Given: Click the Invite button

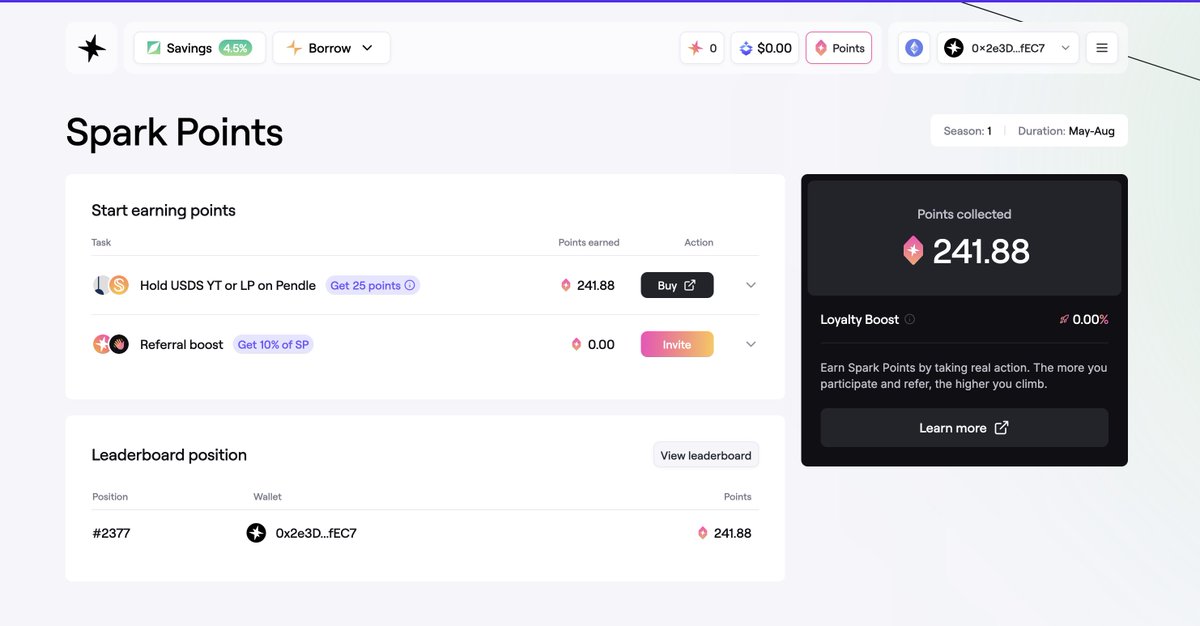Looking at the screenshot, I should tap(677, 344).
